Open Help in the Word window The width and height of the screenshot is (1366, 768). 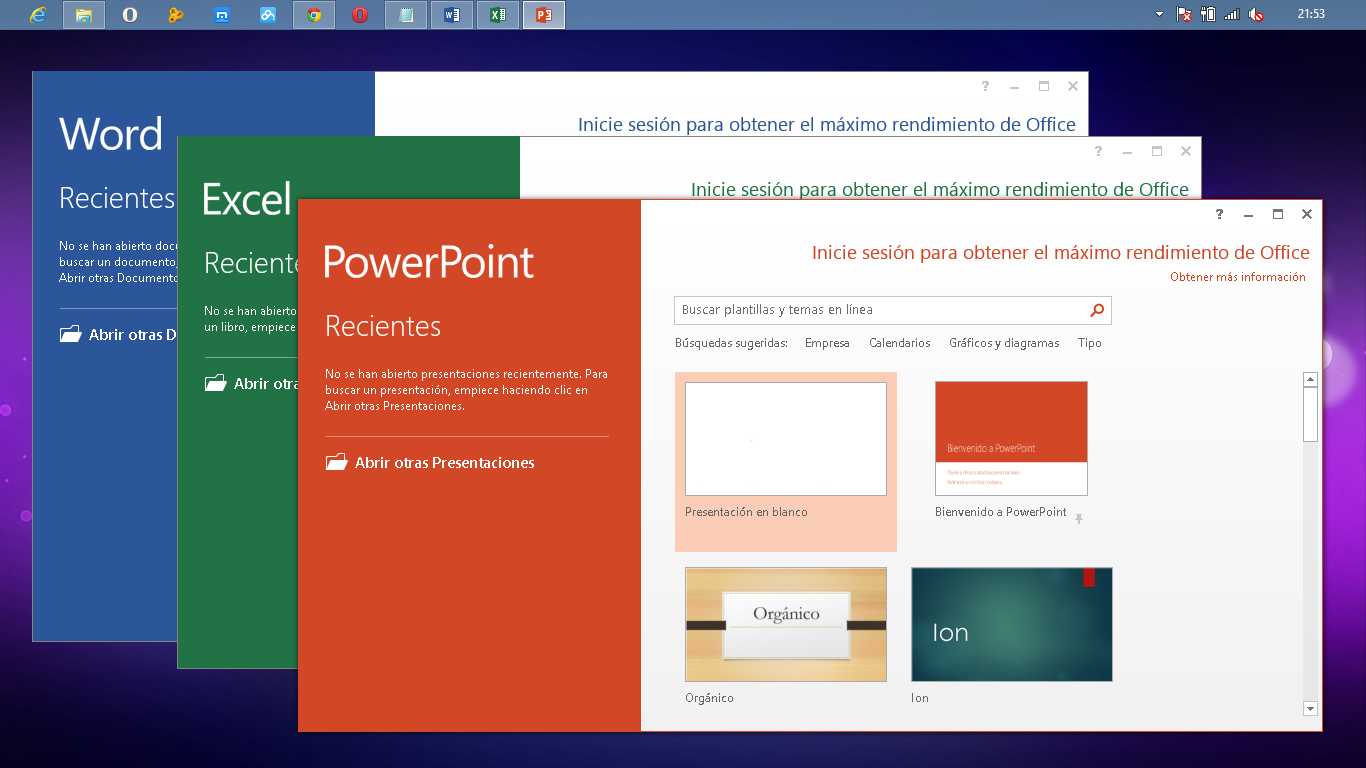click(x=985, y=86)
